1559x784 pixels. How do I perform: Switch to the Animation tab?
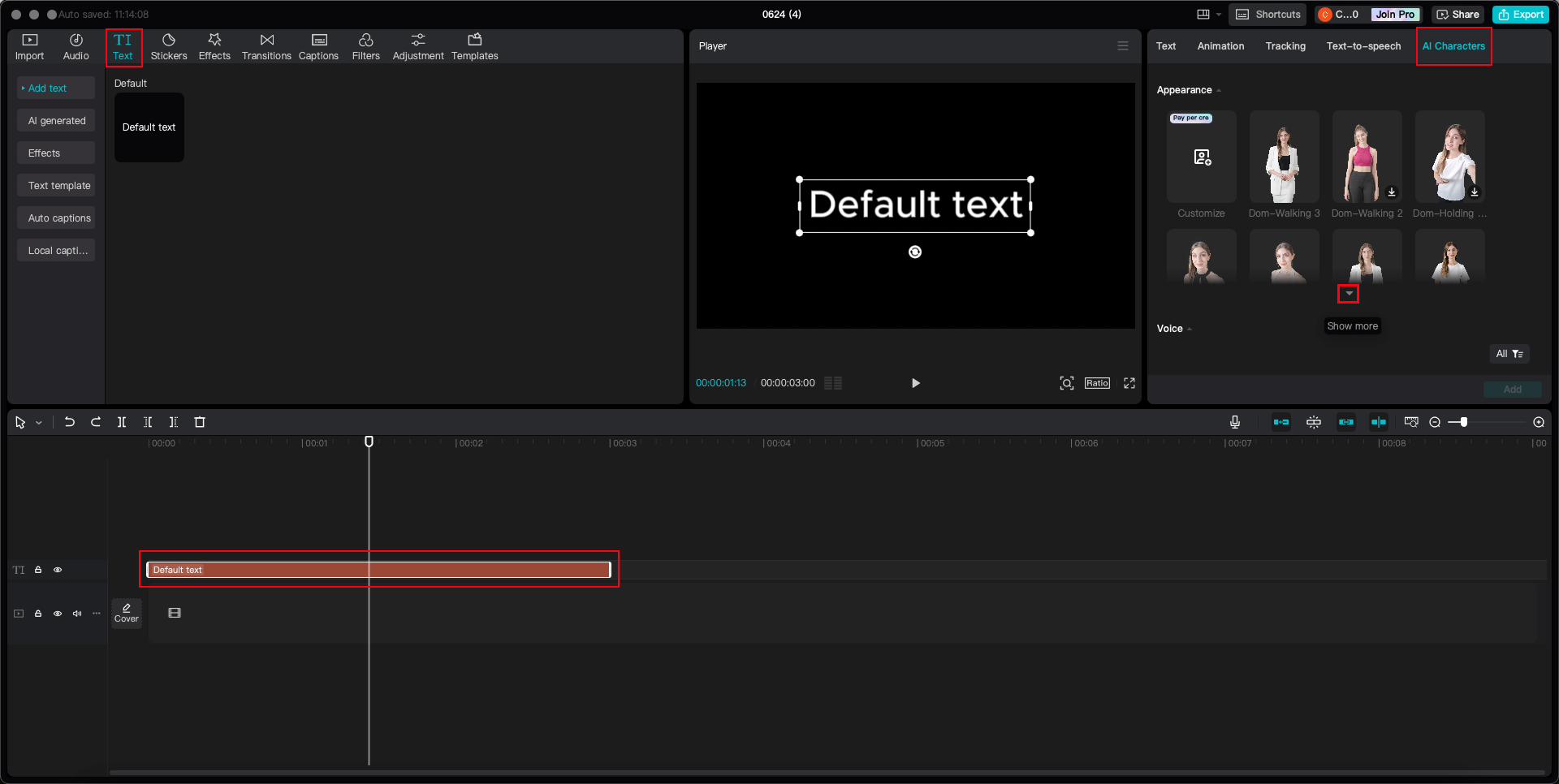click(1220, 46)
